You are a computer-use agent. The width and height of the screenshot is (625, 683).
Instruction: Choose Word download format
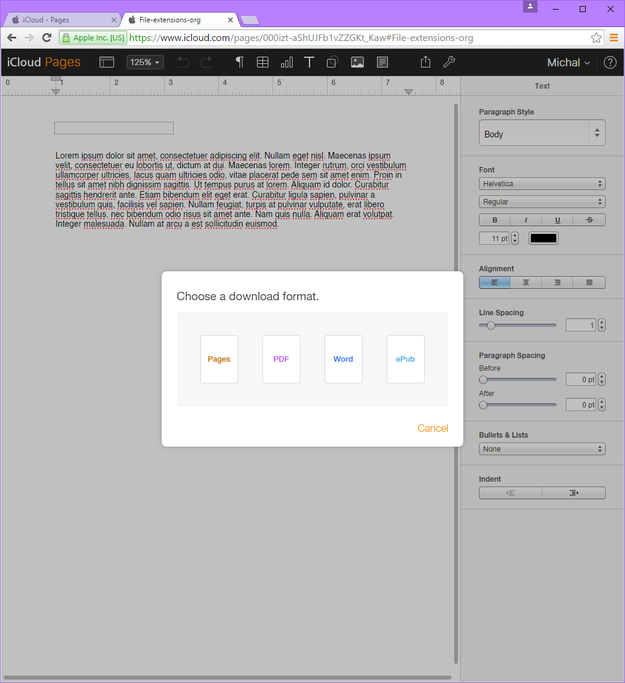343,359
